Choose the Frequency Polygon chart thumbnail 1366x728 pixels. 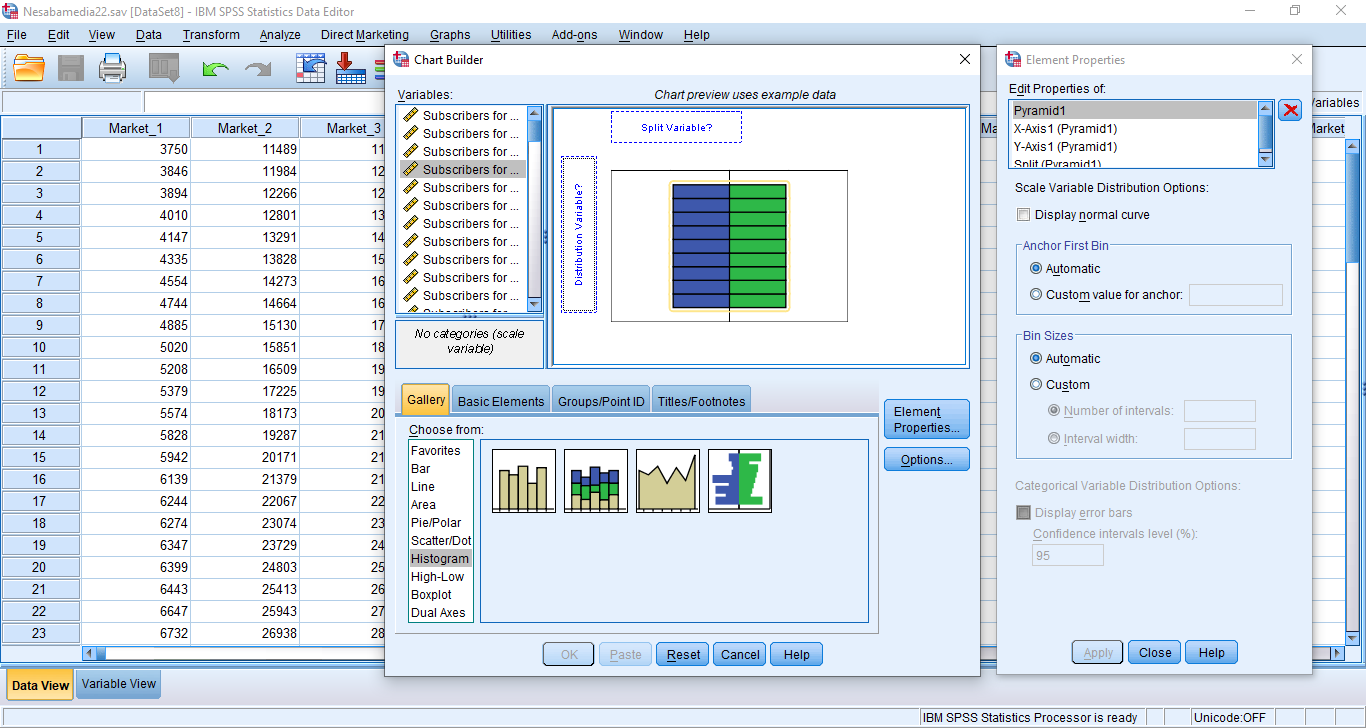coord(667,481)
